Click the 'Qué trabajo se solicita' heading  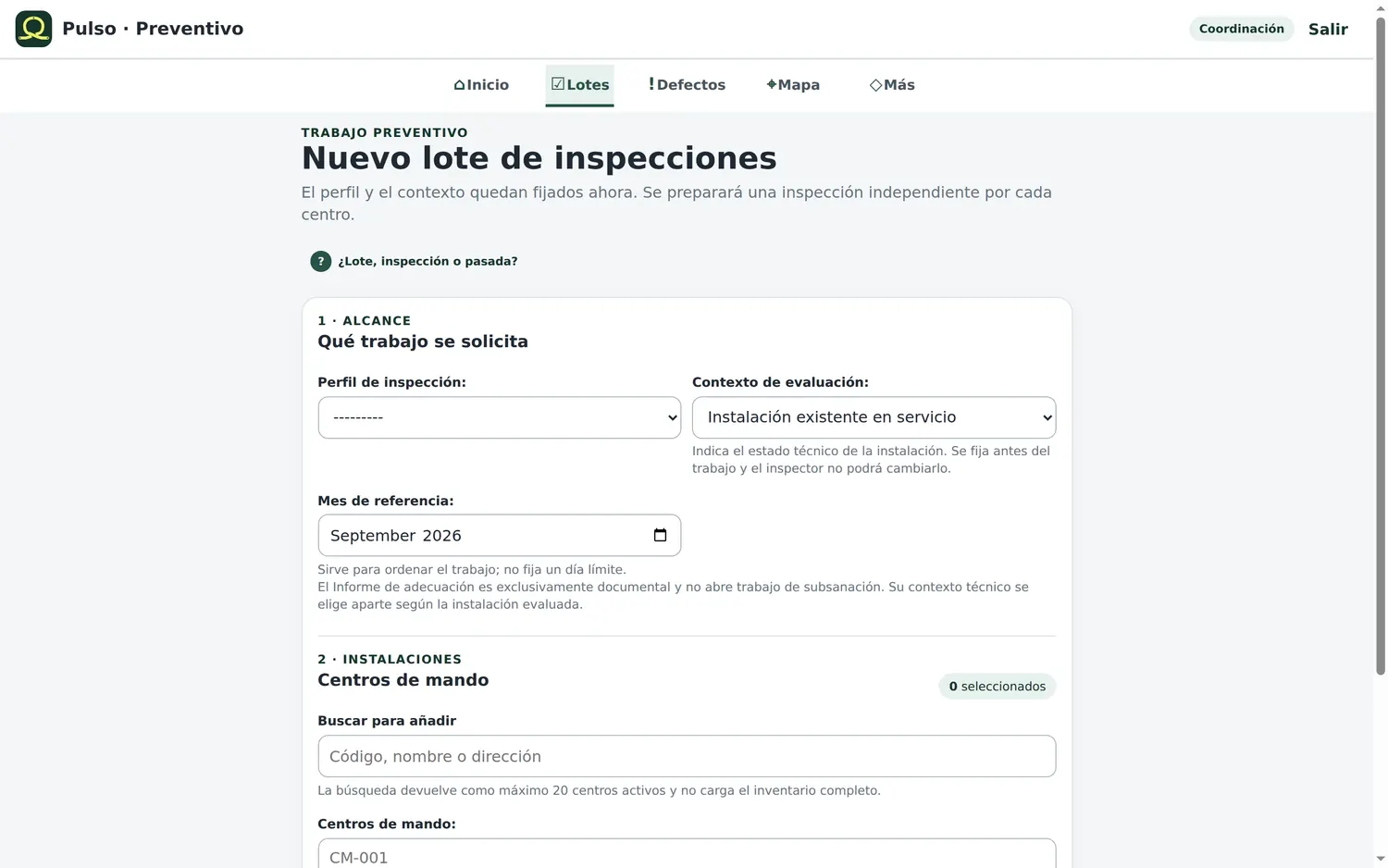pos(423,341)
